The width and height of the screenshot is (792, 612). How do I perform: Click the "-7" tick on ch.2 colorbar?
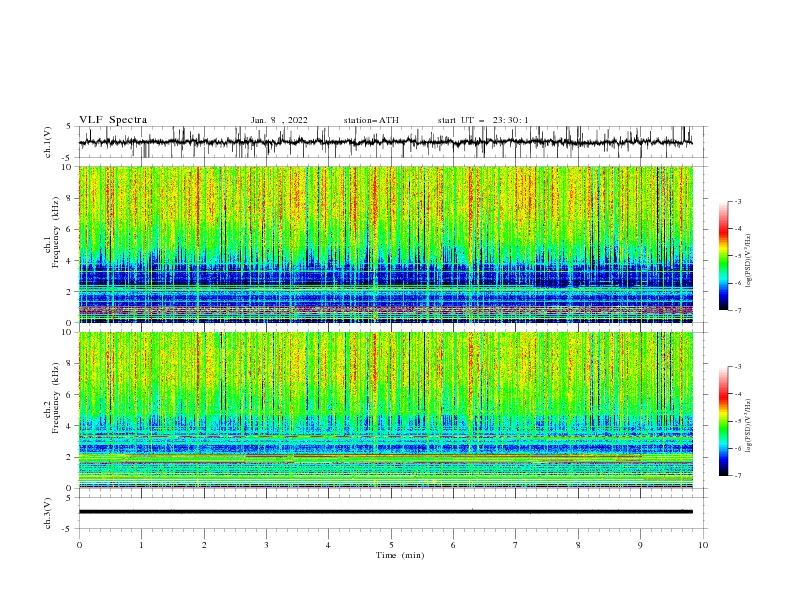coord(737,475)
